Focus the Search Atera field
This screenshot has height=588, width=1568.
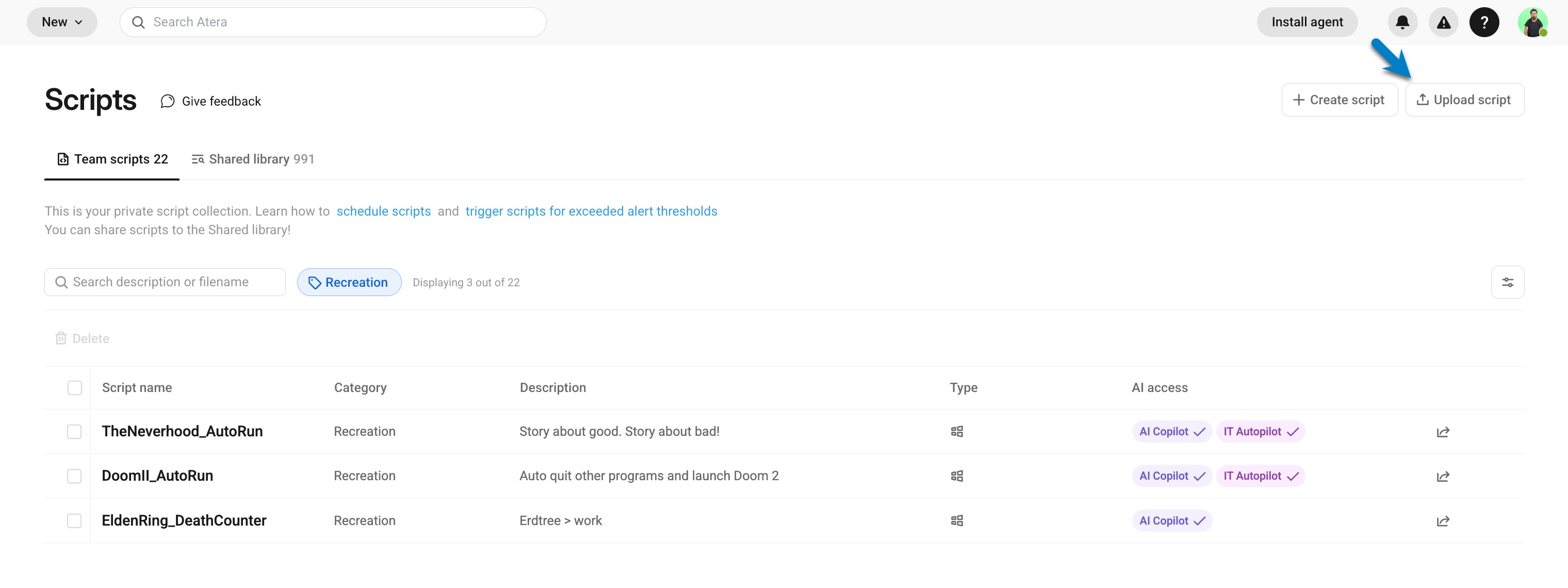332,23
